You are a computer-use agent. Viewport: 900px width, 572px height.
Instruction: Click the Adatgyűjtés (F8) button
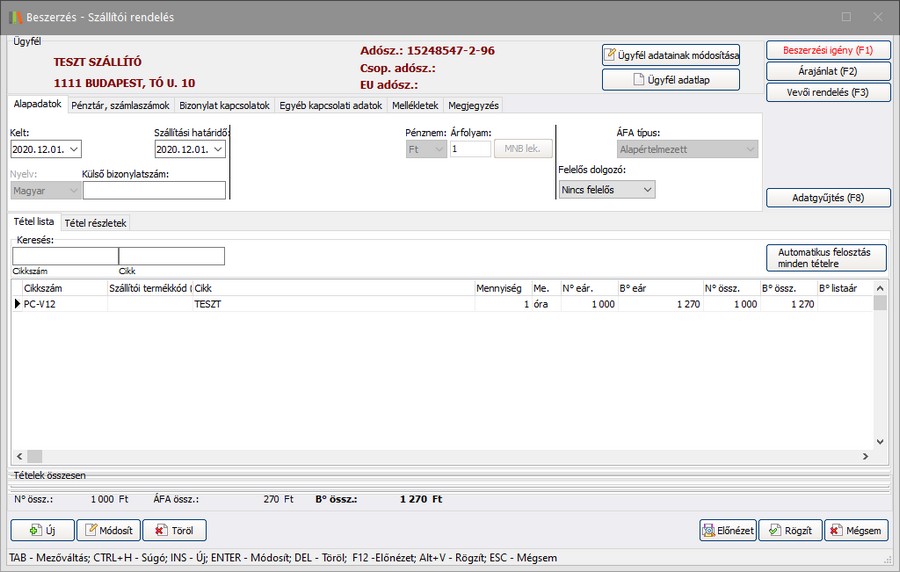pos(827,198)
